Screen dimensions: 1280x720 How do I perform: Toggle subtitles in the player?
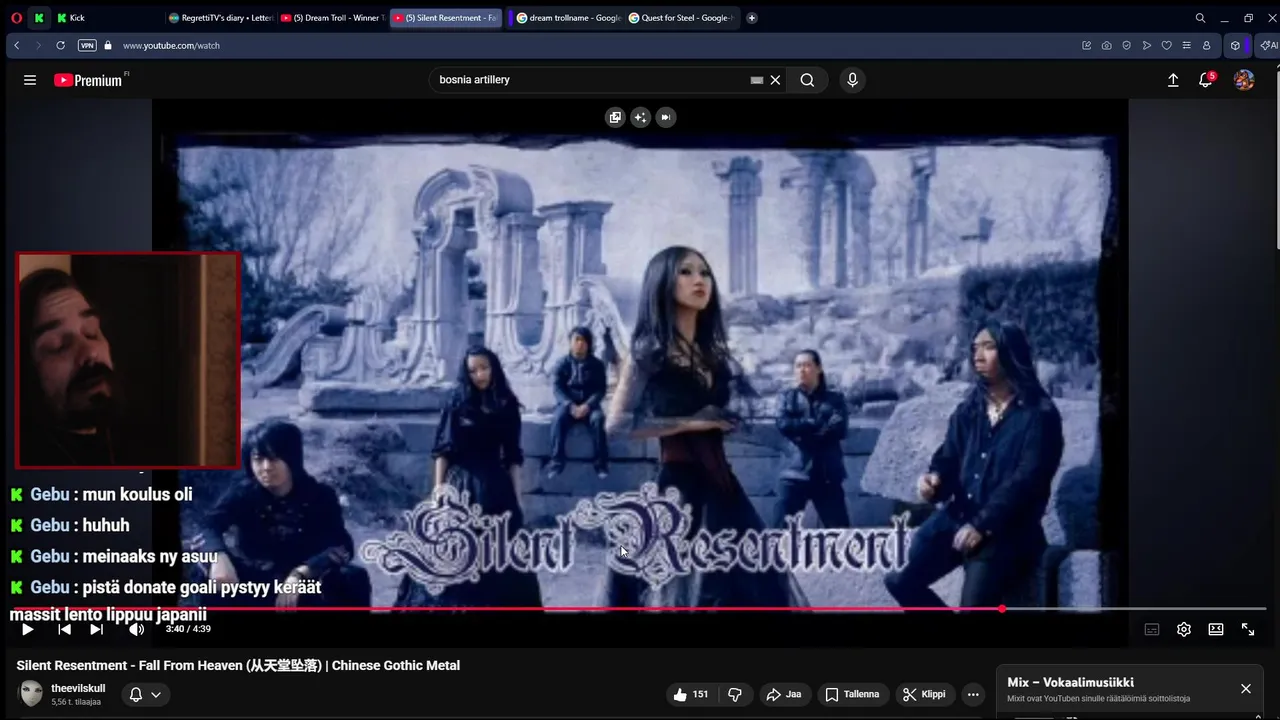(1152, 629)
